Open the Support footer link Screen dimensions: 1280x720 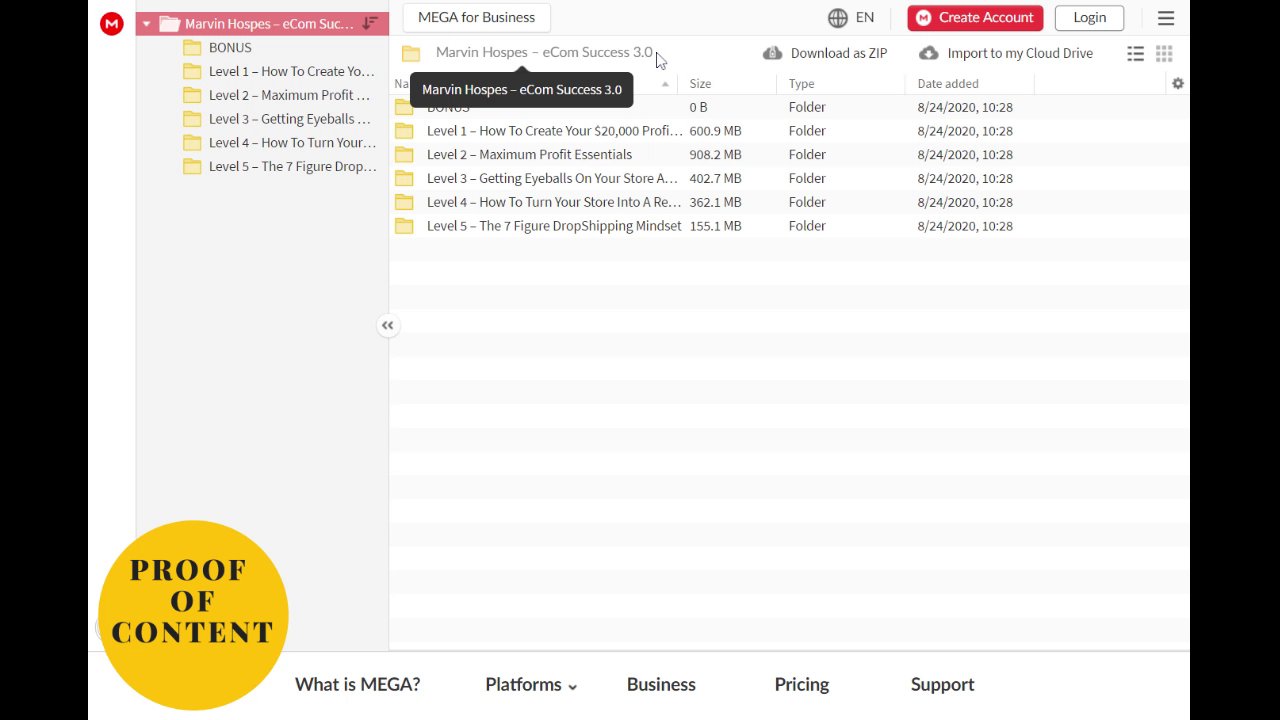pyautogui.click(x=942, y=685)
